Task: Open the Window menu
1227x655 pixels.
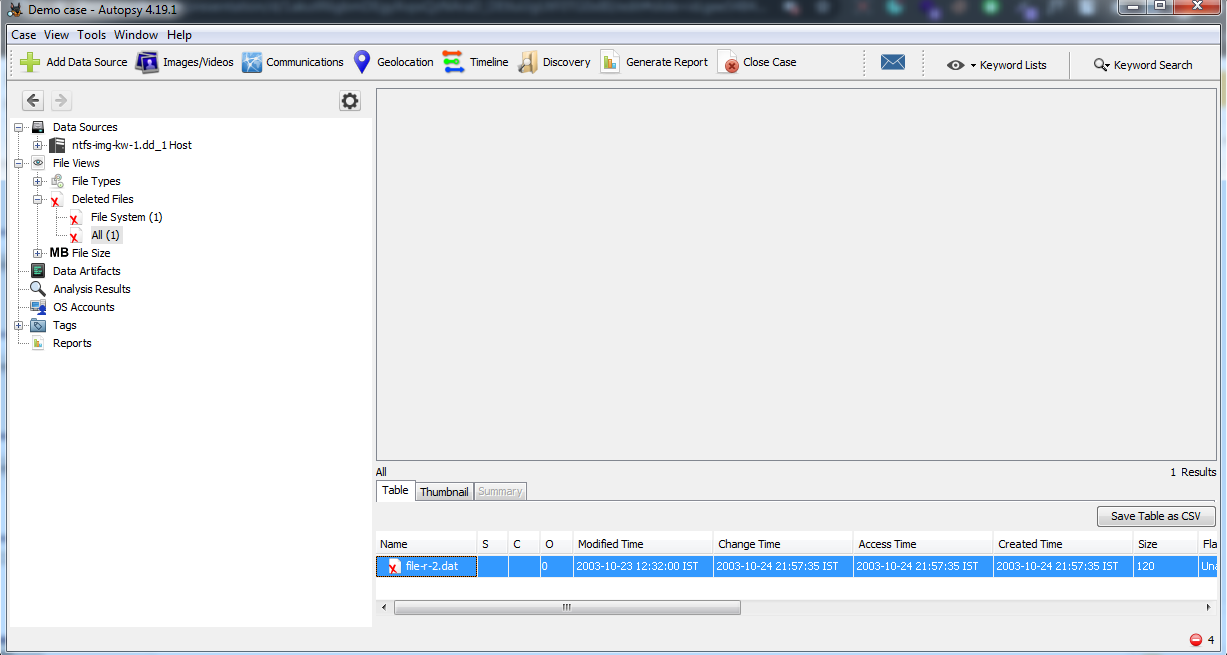Action: tap(136, 35)
